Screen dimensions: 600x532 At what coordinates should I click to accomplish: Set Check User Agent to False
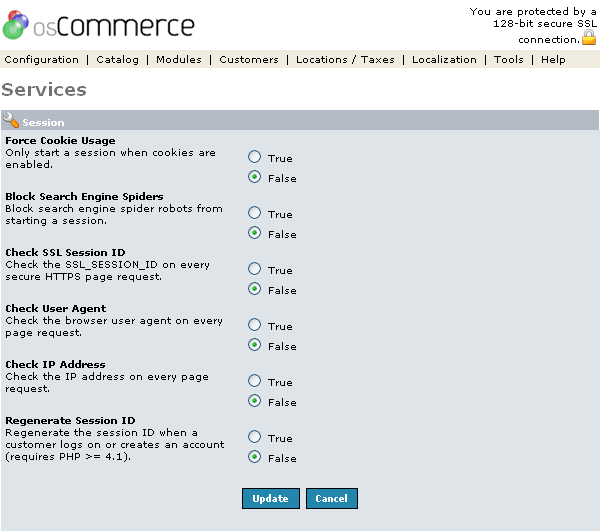(254, 345)
